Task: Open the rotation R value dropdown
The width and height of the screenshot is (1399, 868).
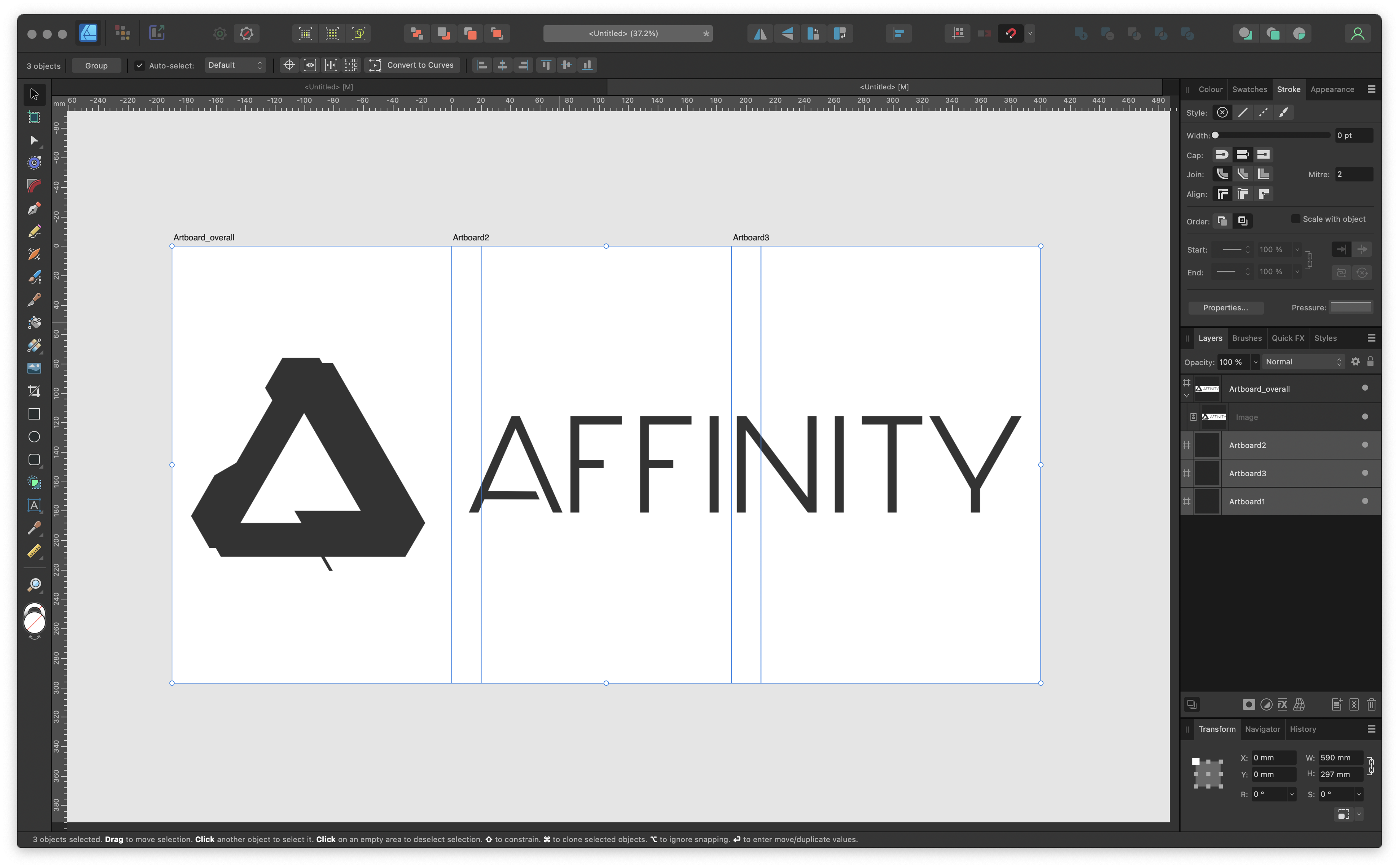Action: (x=1292, y=795)
